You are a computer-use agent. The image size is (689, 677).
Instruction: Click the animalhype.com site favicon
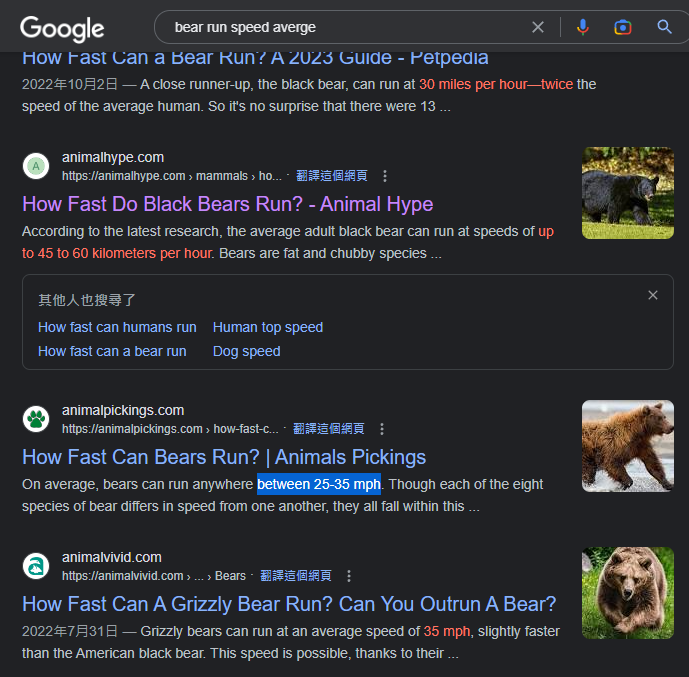point(36,166)
